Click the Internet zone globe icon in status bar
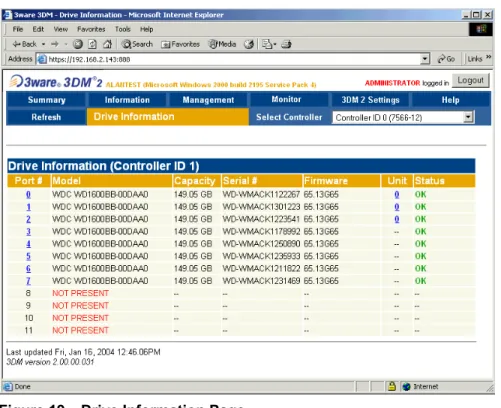 tap(406, 387)
